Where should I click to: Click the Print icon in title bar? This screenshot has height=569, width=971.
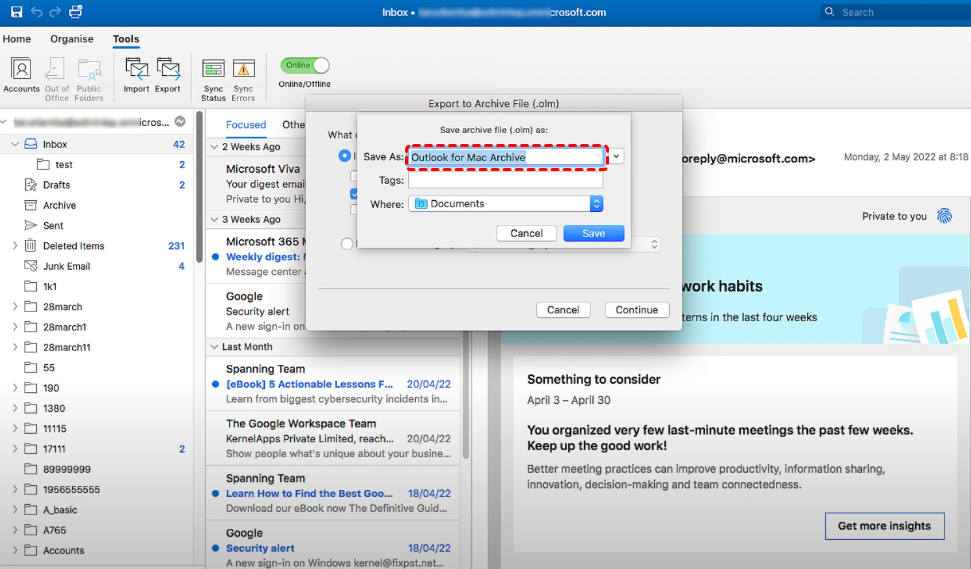[76, 12]
